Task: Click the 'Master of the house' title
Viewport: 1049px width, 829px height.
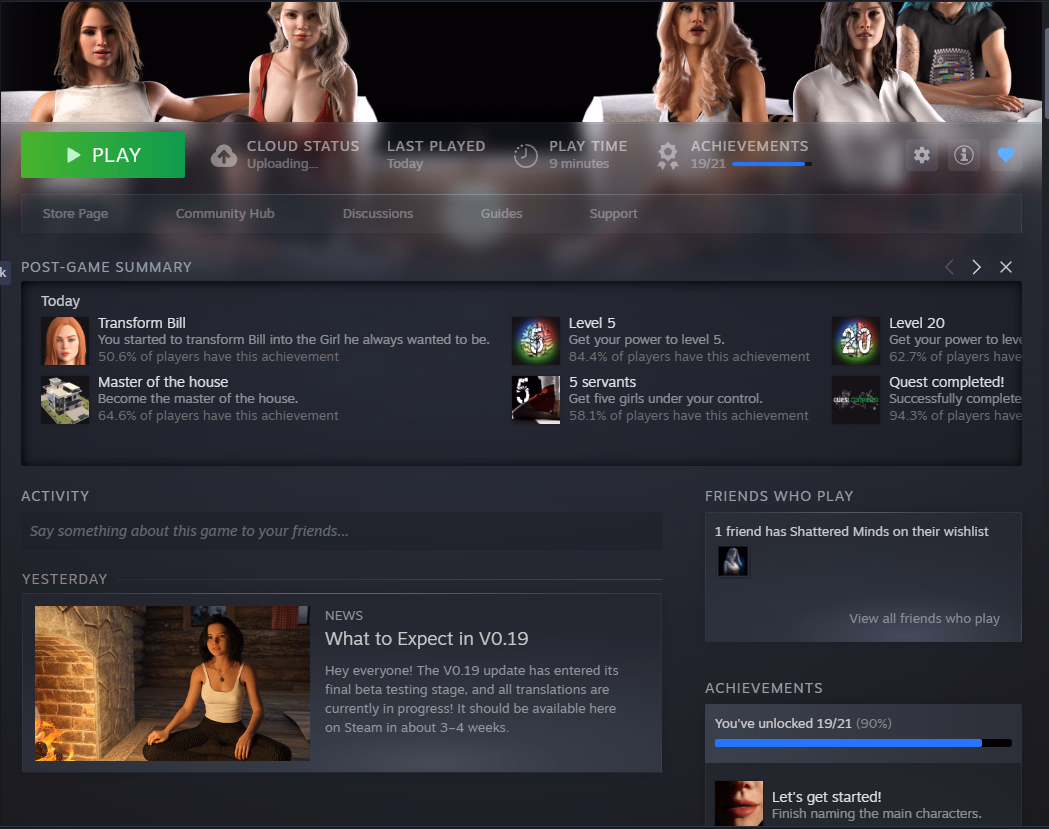Action: click(163, 382)
